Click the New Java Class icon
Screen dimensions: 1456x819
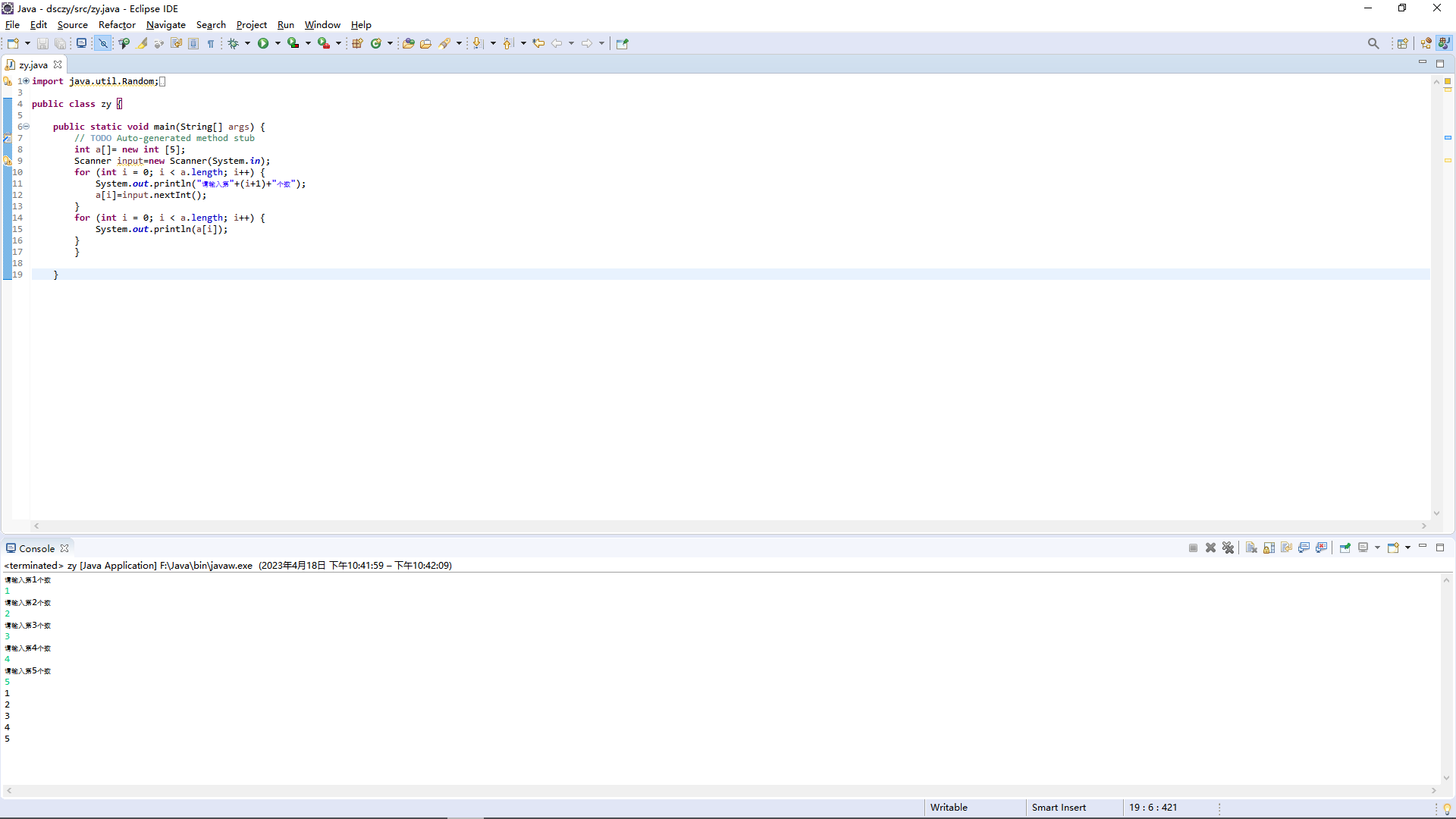[376, 43]
